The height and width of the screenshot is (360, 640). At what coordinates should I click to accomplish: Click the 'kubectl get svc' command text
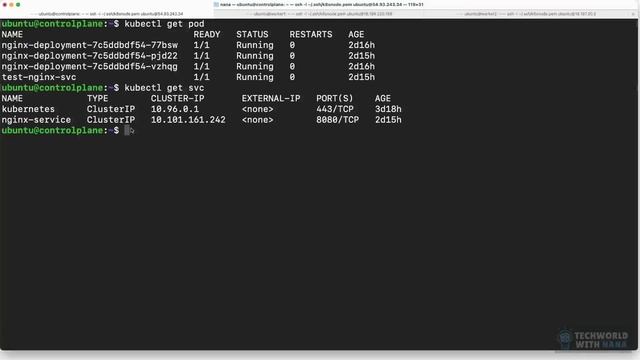coord(164,88)
